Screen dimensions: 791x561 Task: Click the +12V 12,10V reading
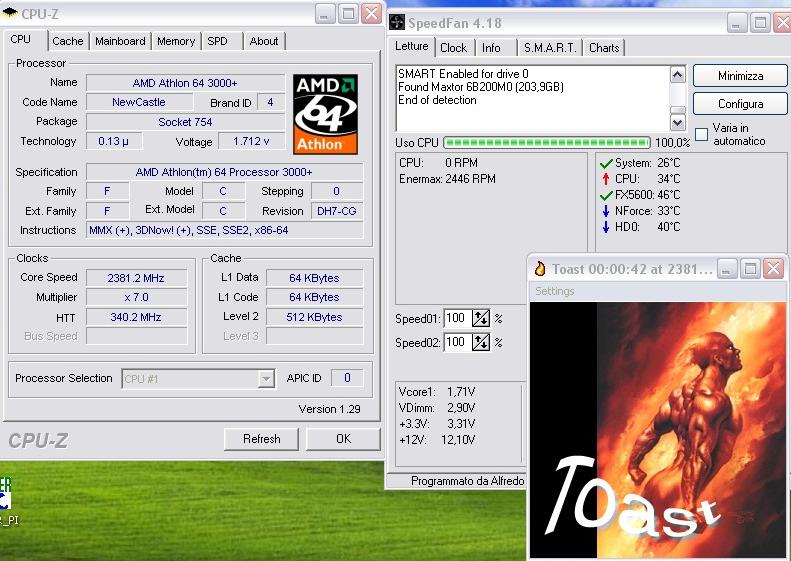[x=437, y=439]
